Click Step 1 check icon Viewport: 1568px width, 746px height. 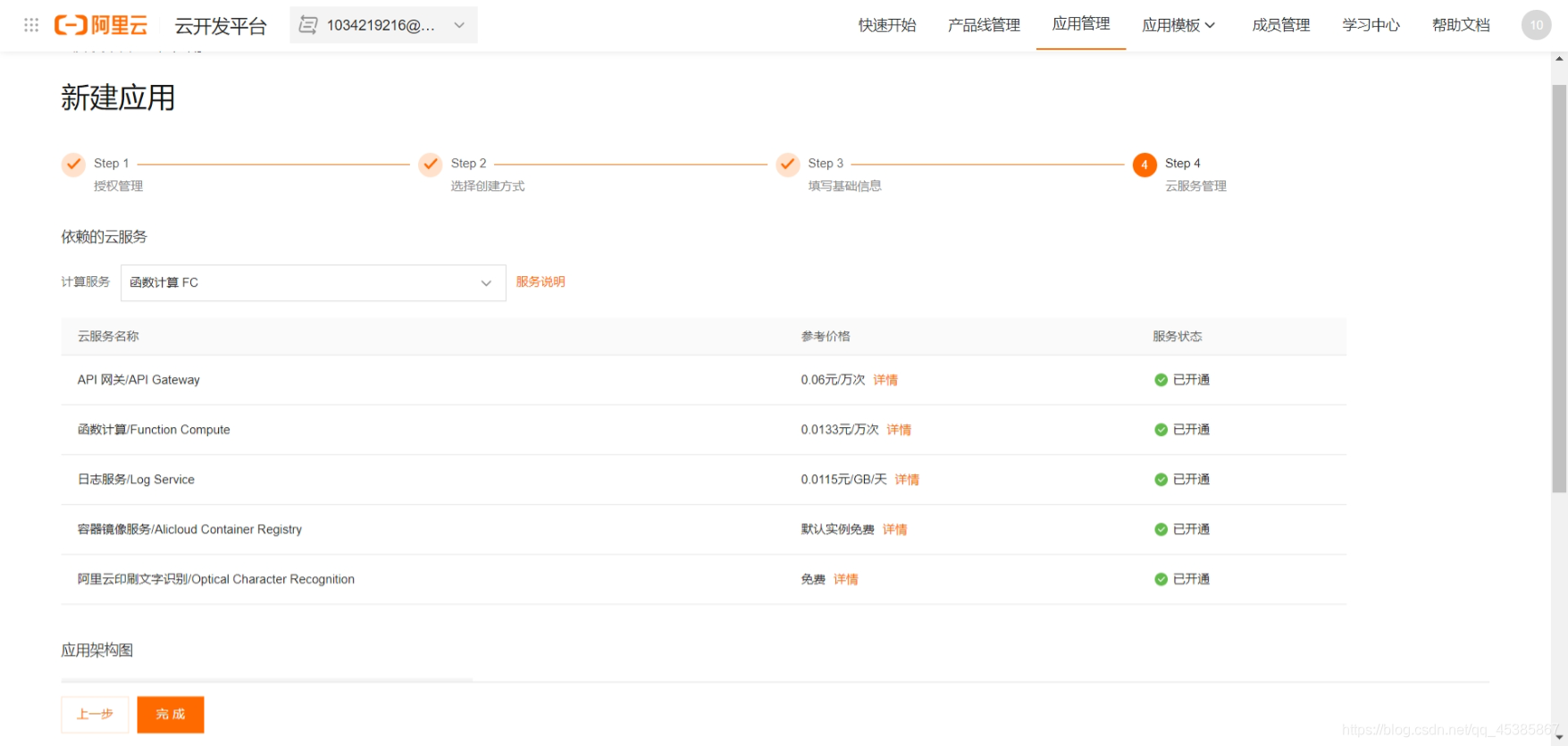tap(73, 164)
